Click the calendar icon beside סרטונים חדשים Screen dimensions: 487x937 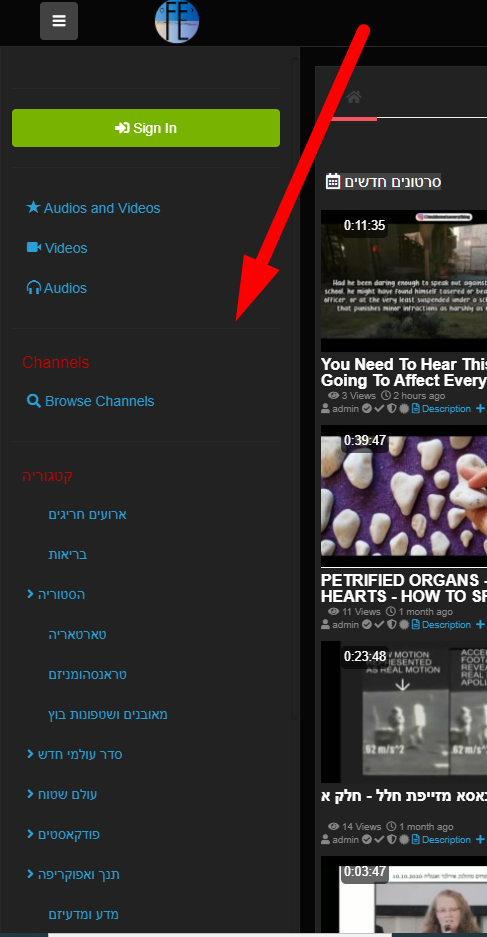[x=333, y=181]
